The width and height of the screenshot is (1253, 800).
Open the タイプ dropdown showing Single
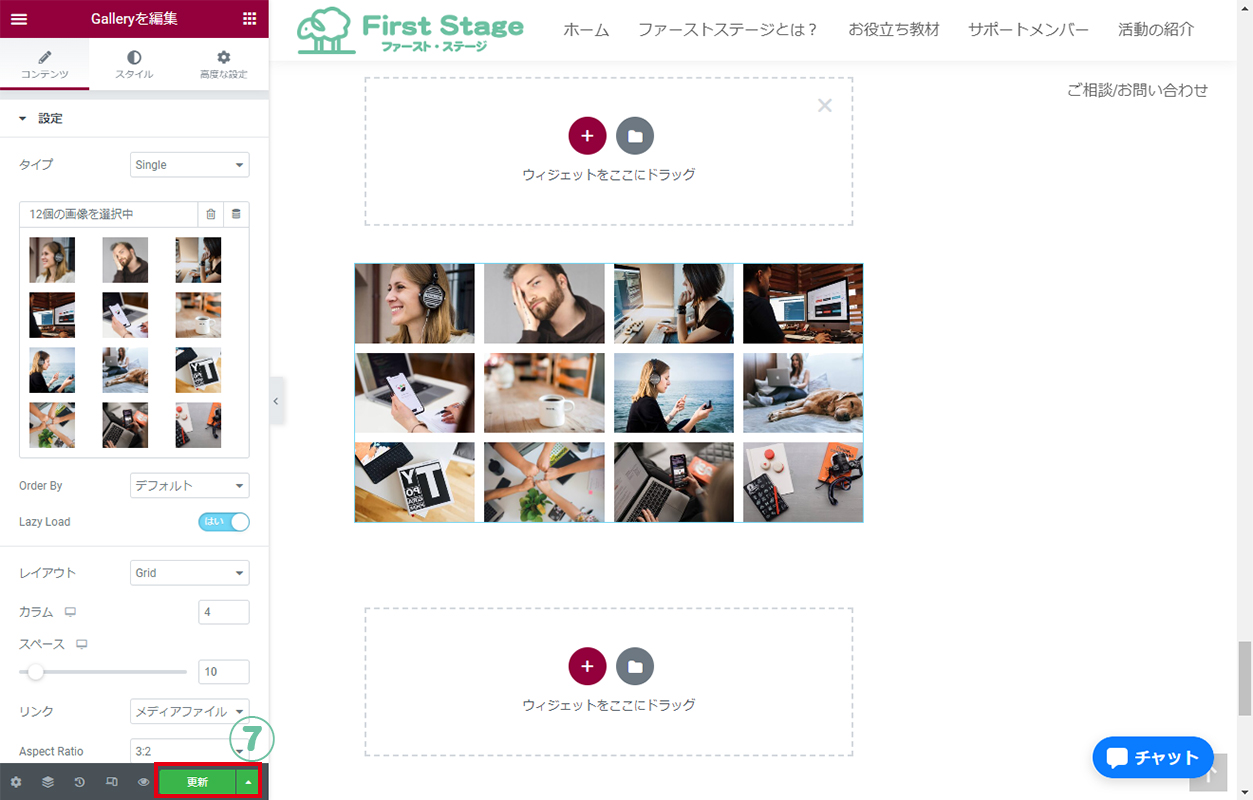pos(189,165)
